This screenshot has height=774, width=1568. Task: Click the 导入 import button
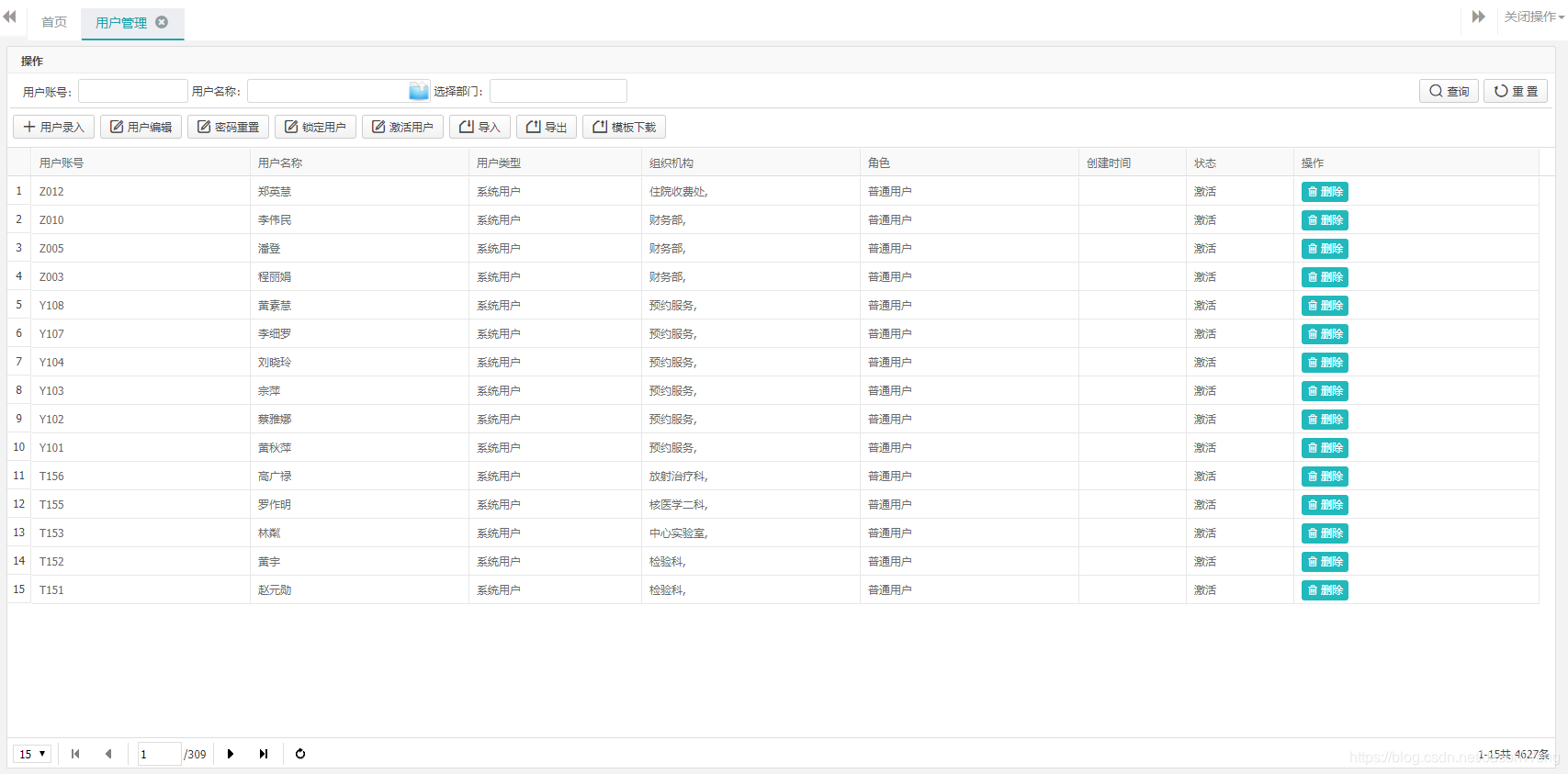point(479,127)
